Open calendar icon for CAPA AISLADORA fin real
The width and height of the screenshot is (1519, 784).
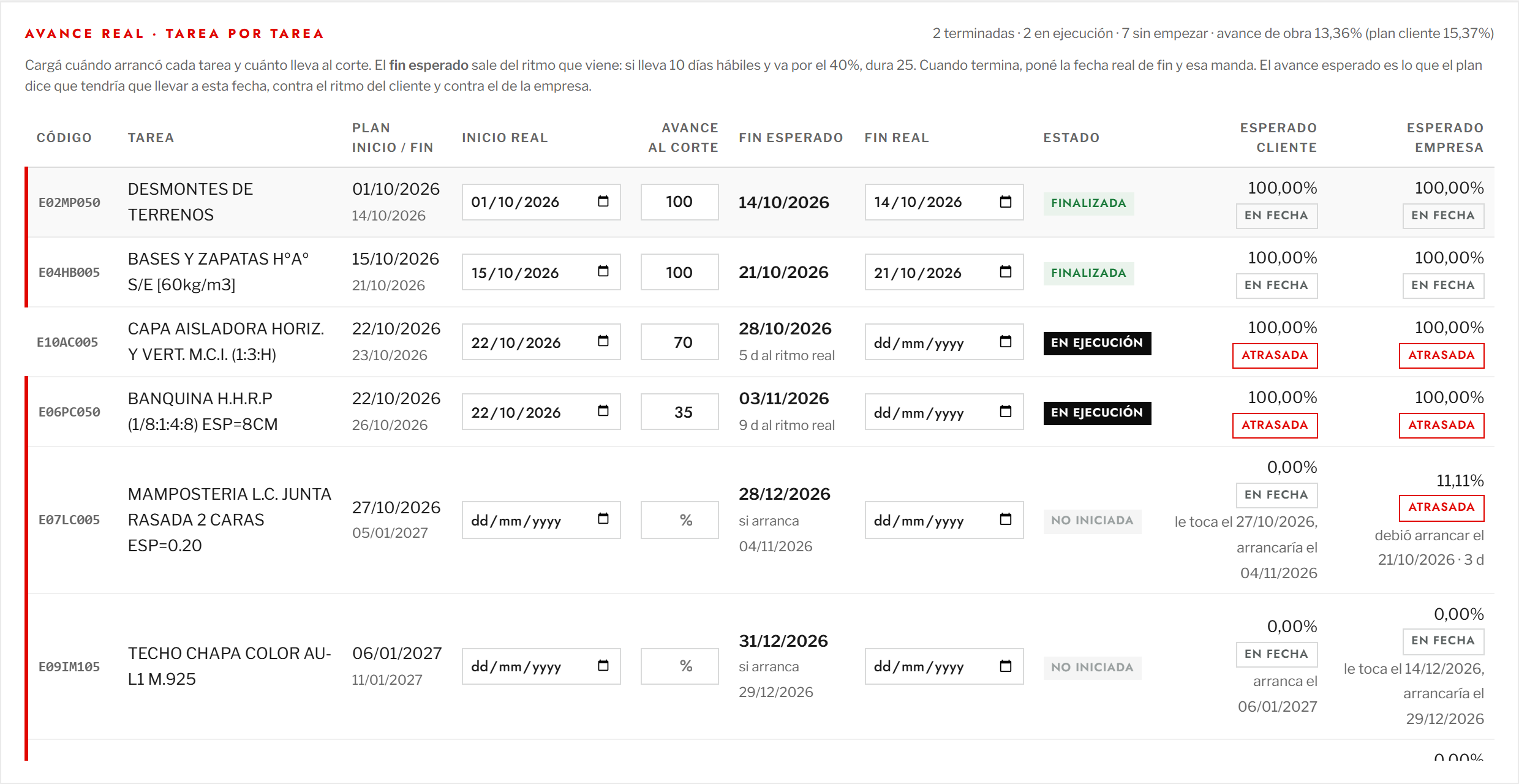pos(1006,341)
